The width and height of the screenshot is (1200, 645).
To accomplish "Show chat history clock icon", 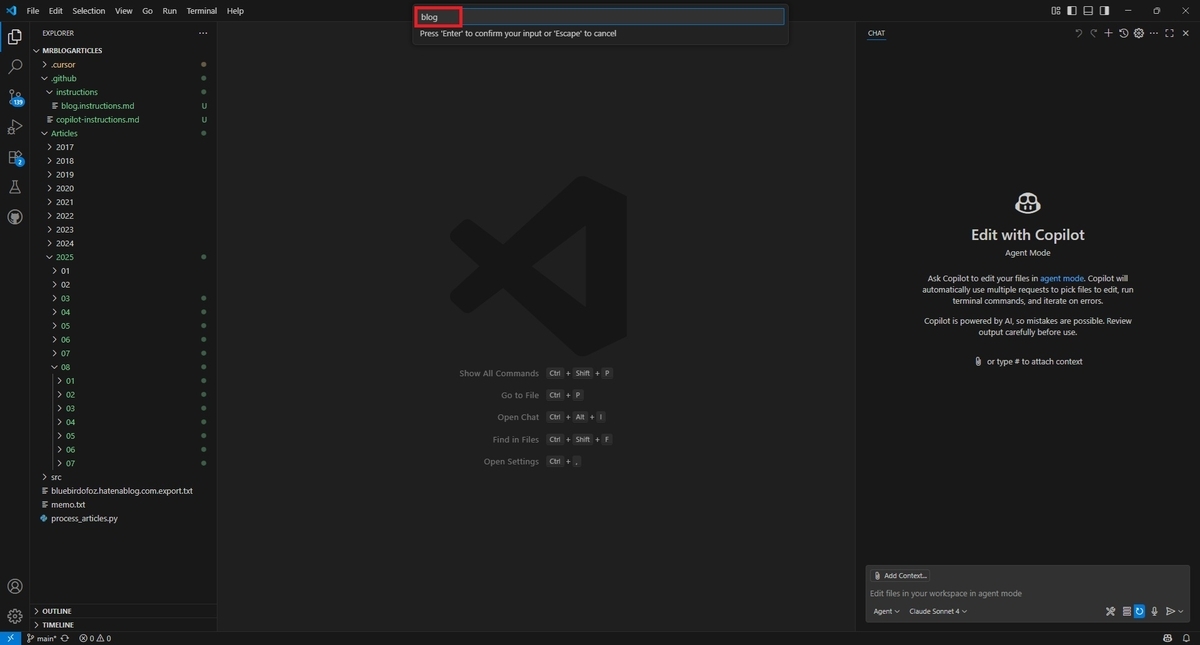I will tap(1123, 33).
